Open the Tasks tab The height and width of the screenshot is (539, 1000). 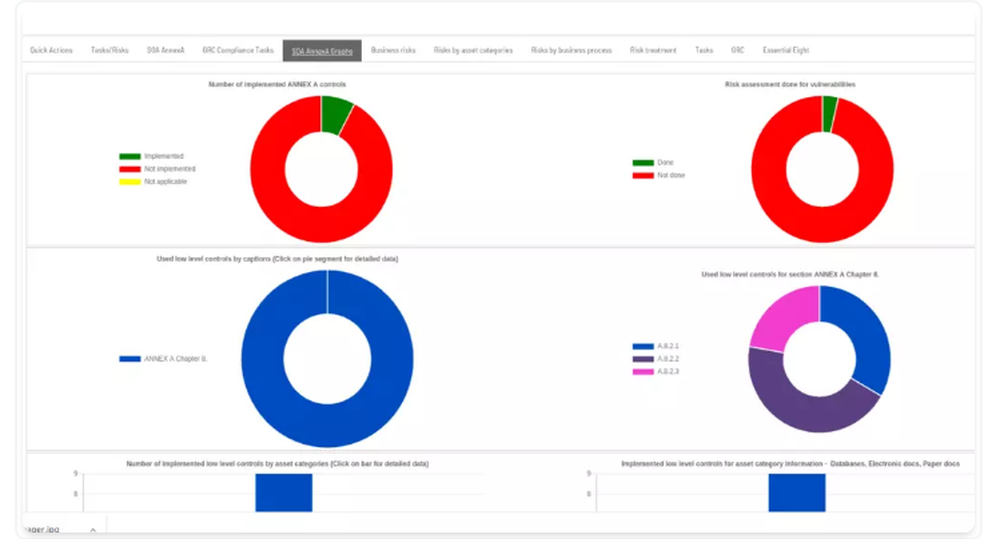704,50
